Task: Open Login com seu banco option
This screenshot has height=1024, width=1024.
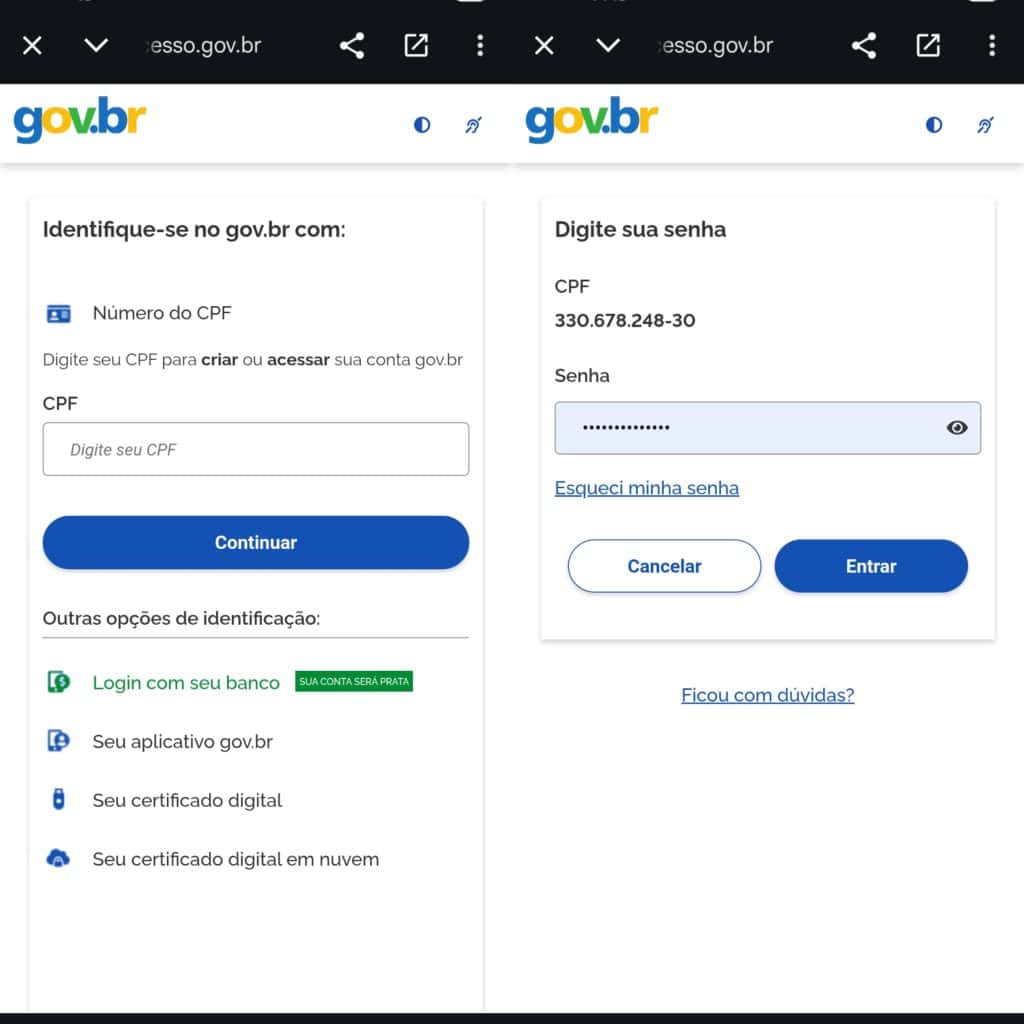Action: coord(185,682)
